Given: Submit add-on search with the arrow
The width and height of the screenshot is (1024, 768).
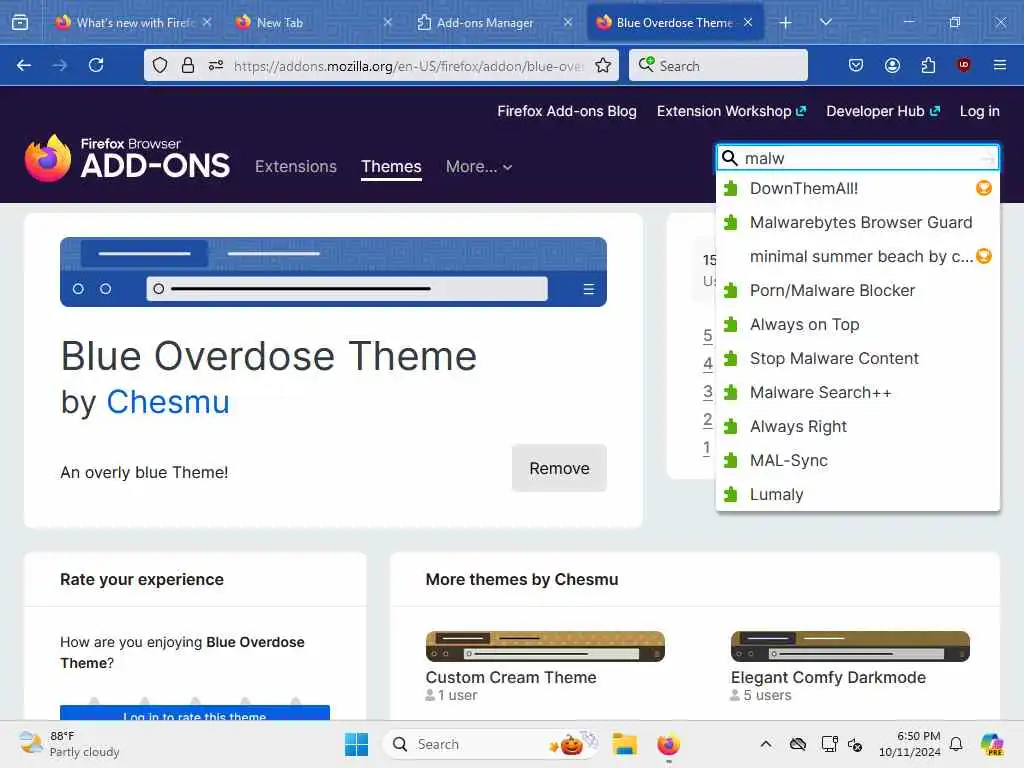Looking at the screenshot, I should click(987, 158).
